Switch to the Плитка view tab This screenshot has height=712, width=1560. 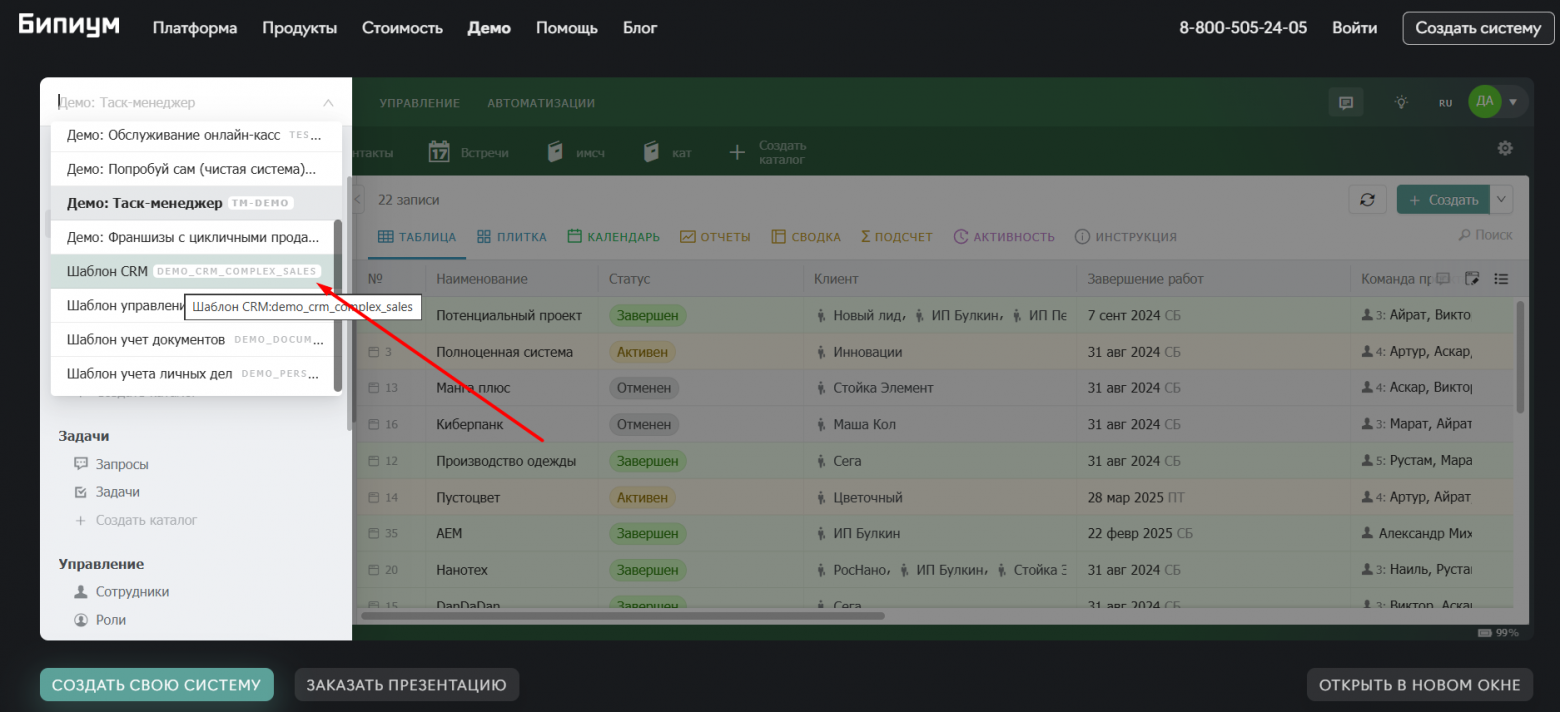[x=512, y=237]
